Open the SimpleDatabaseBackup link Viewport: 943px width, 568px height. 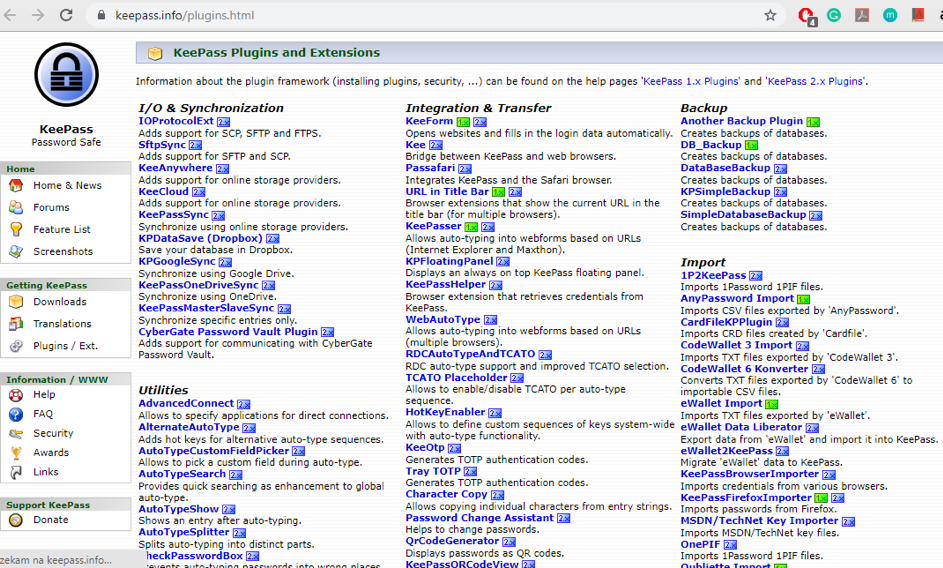tap(743, 215)
